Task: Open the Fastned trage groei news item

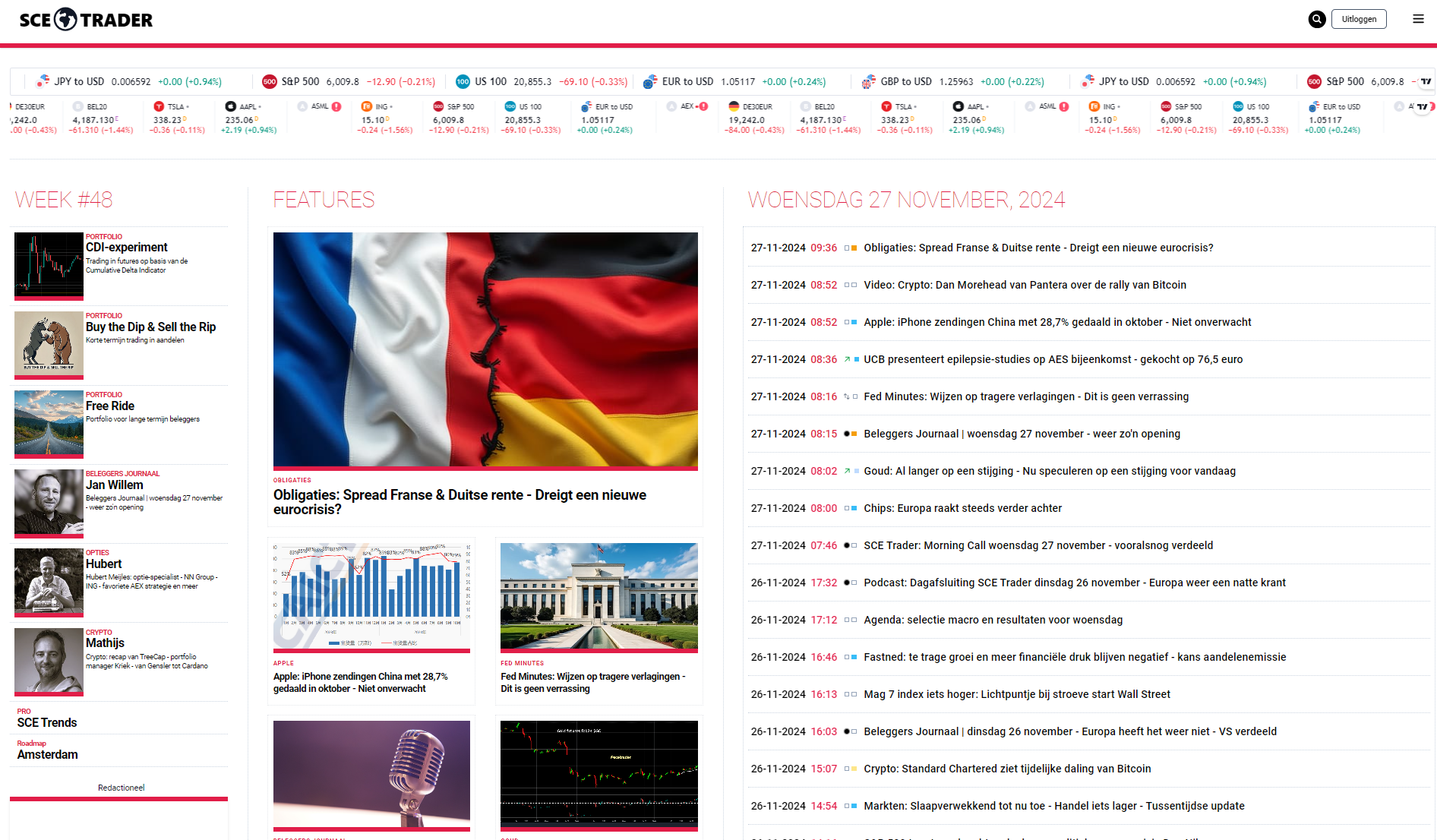Action: pyautogui.click(x=1075, y=658)
